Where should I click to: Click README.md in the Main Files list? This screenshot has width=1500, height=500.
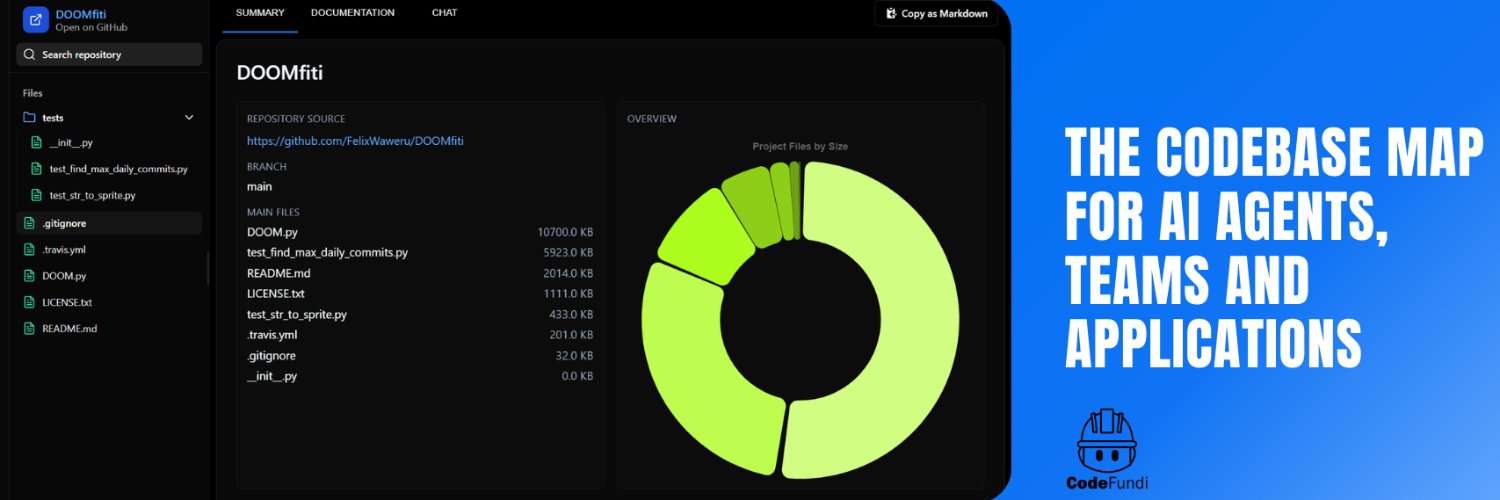coord(278,273)
